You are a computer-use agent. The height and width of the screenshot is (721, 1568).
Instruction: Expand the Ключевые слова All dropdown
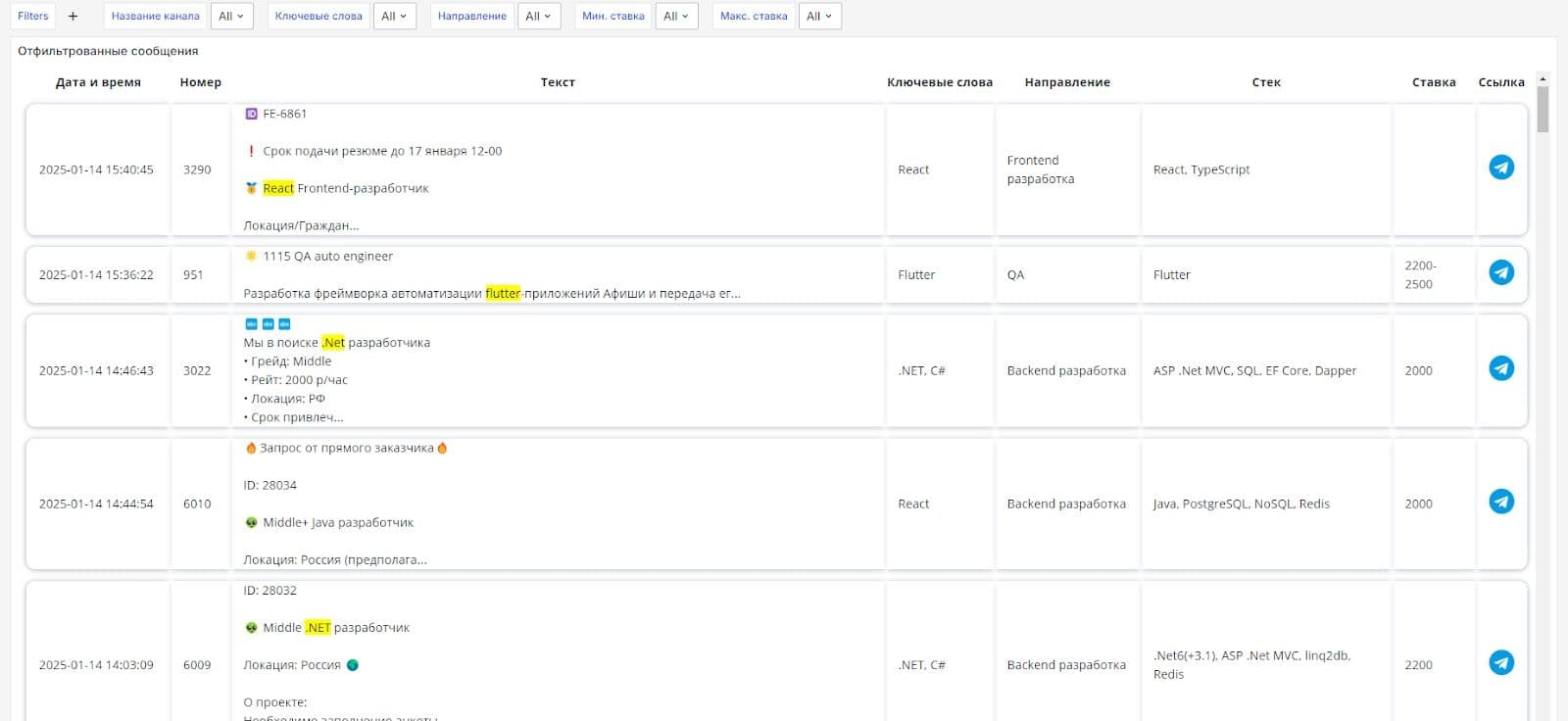click(x=394, y=16)
